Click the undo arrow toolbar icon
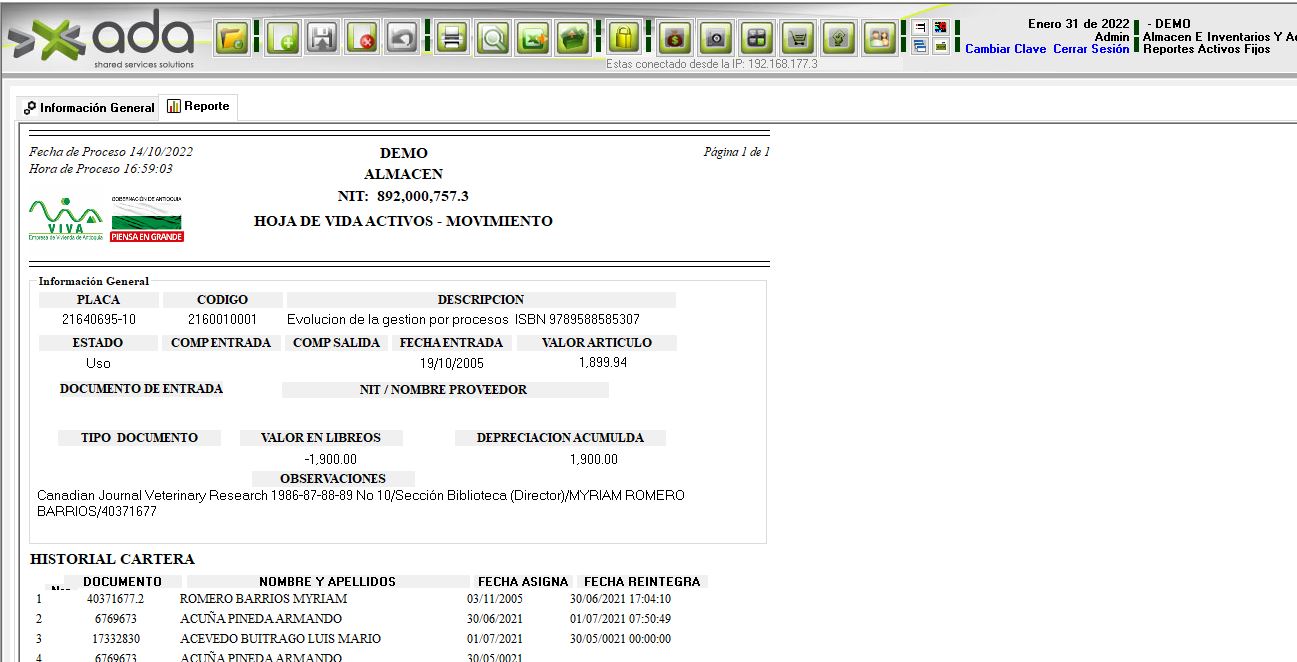Image resolution: width=1297 pixels, height=662 pixels. click(402, 39)
